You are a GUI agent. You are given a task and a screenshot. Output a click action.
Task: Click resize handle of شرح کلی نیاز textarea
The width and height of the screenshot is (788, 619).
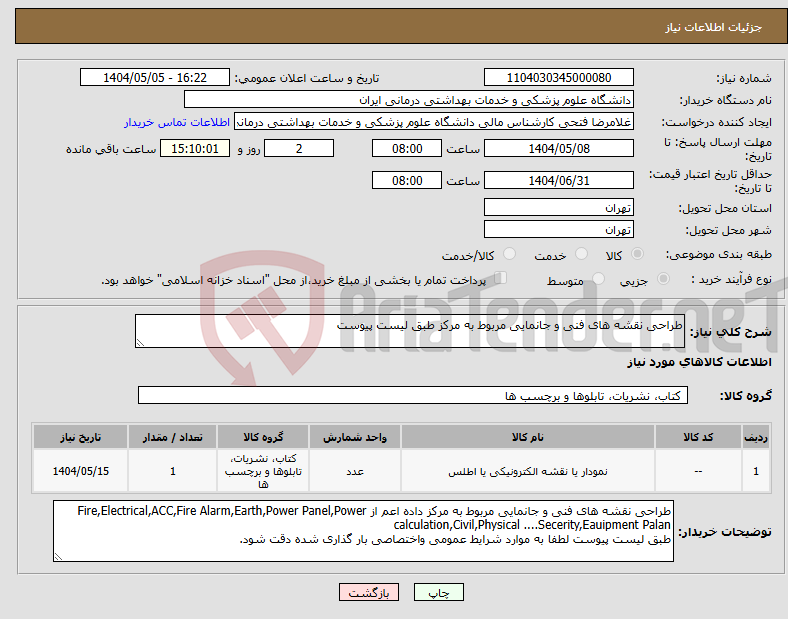(x=140, y=343)
